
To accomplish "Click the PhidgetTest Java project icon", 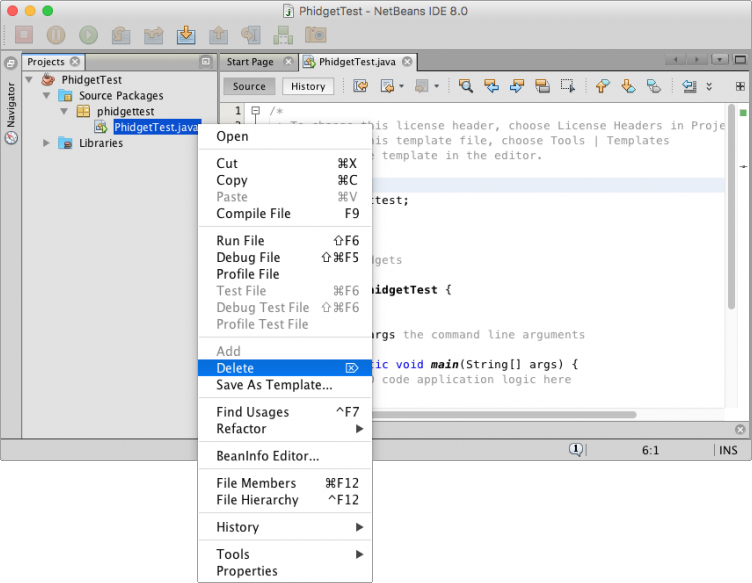I will (48, 79).
